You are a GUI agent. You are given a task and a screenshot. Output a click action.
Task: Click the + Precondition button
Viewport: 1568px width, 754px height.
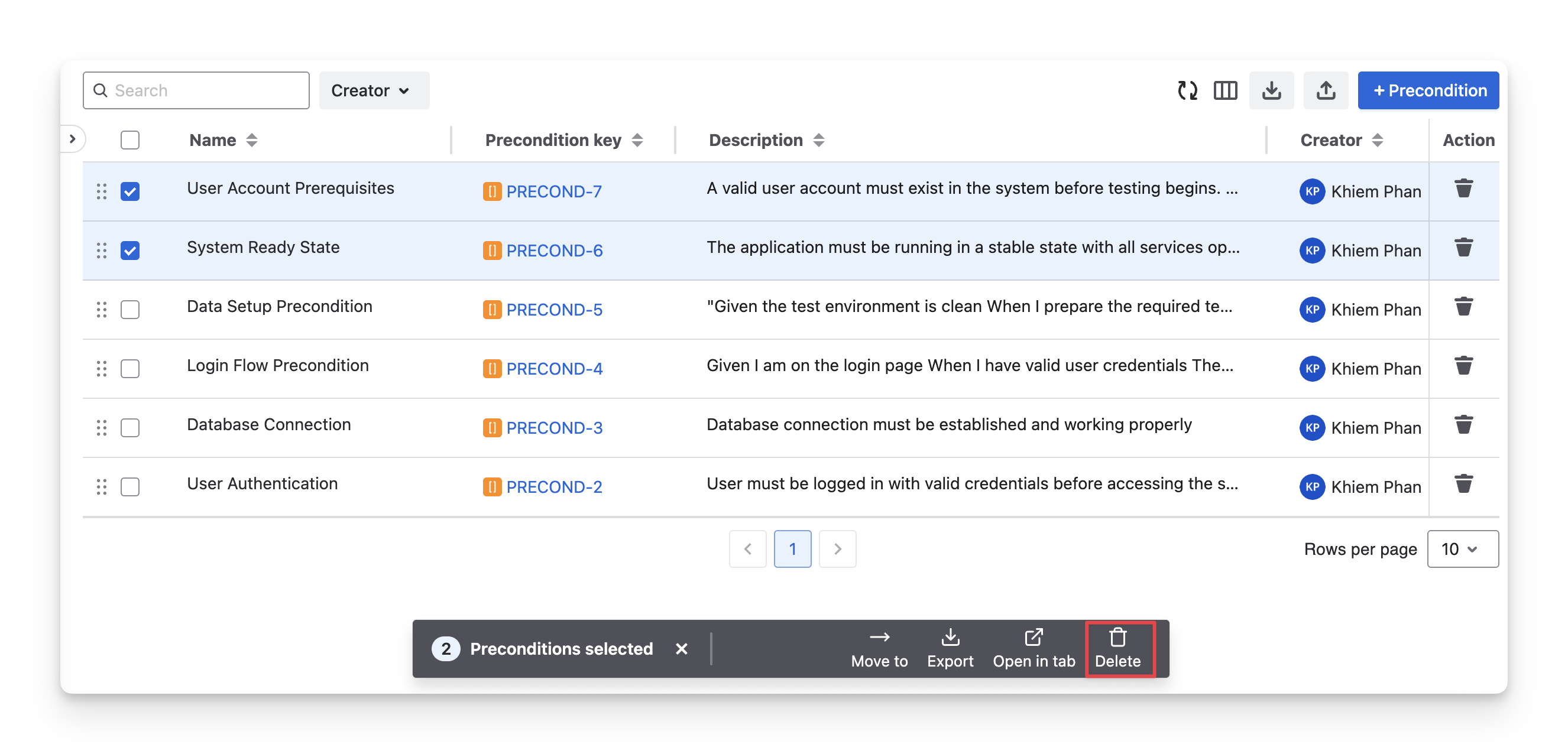[x=1427, y=90]
